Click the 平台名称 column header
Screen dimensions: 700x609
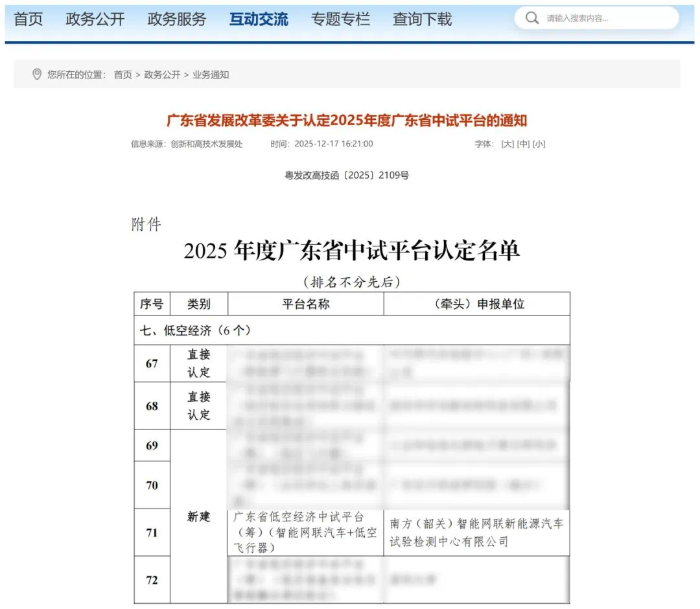pos(306,304)
